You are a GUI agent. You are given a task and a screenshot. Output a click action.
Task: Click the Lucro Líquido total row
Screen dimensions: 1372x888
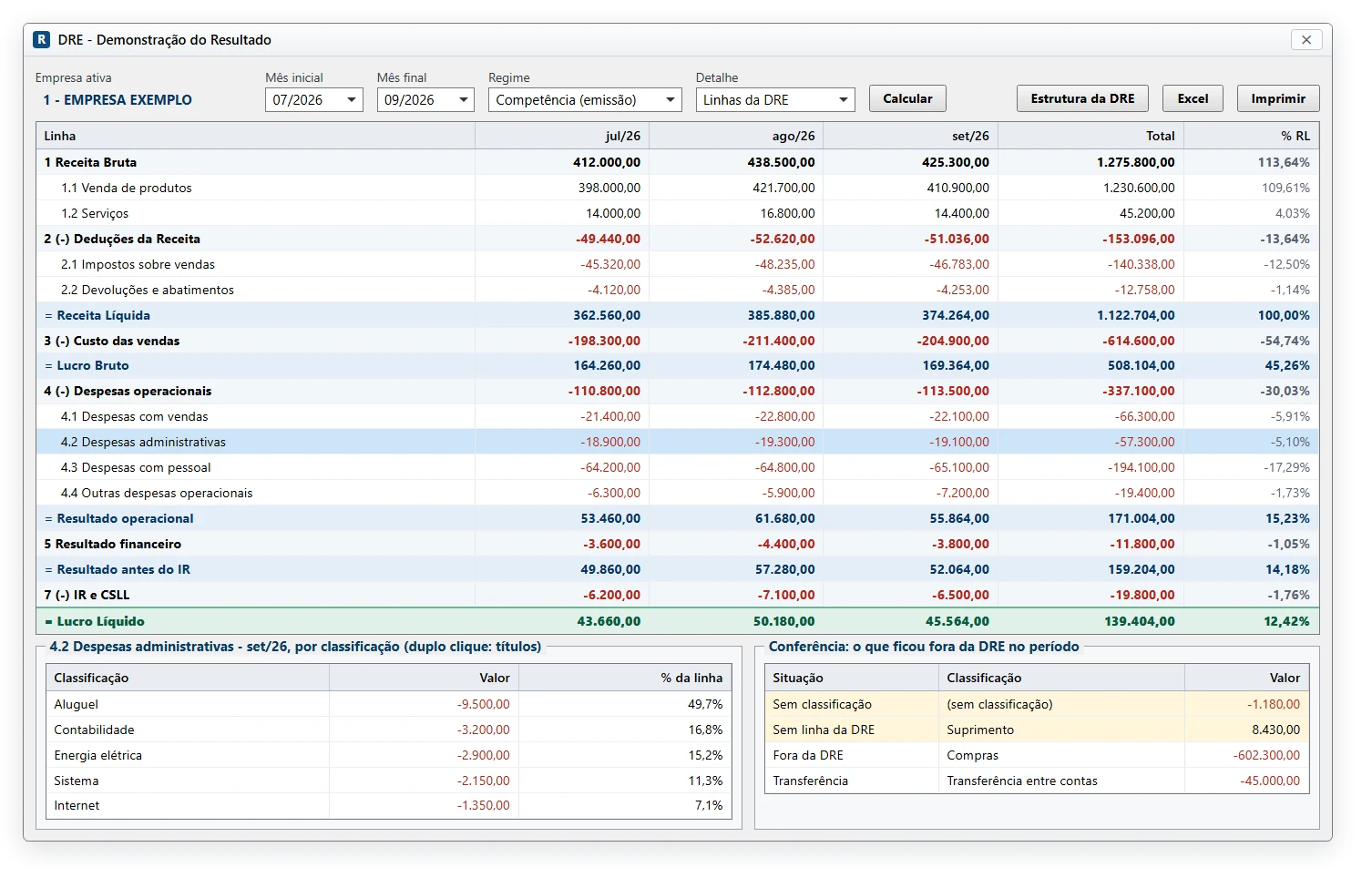coord(678,621)
